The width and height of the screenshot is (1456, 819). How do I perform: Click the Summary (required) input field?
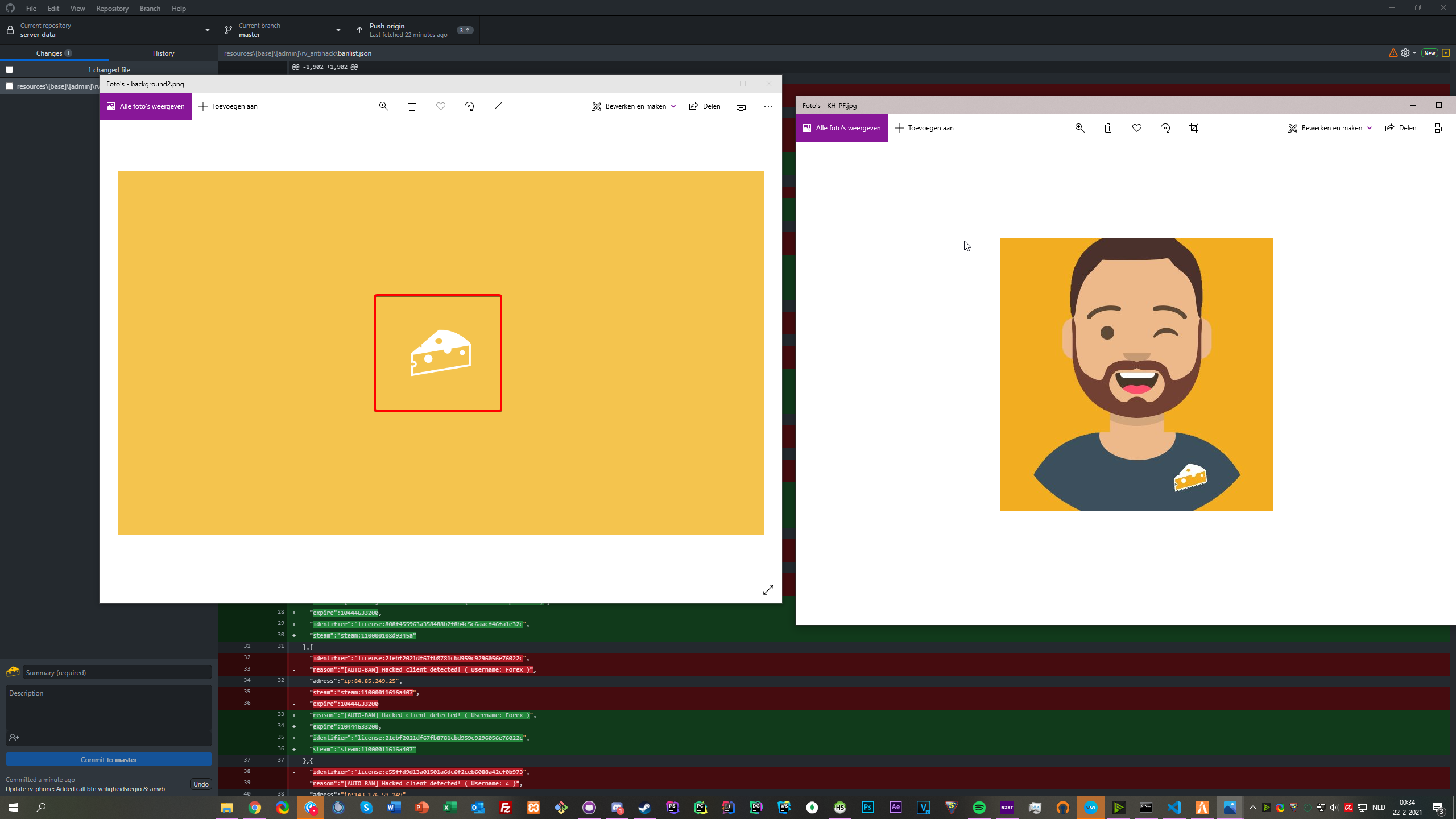[117, 672]
